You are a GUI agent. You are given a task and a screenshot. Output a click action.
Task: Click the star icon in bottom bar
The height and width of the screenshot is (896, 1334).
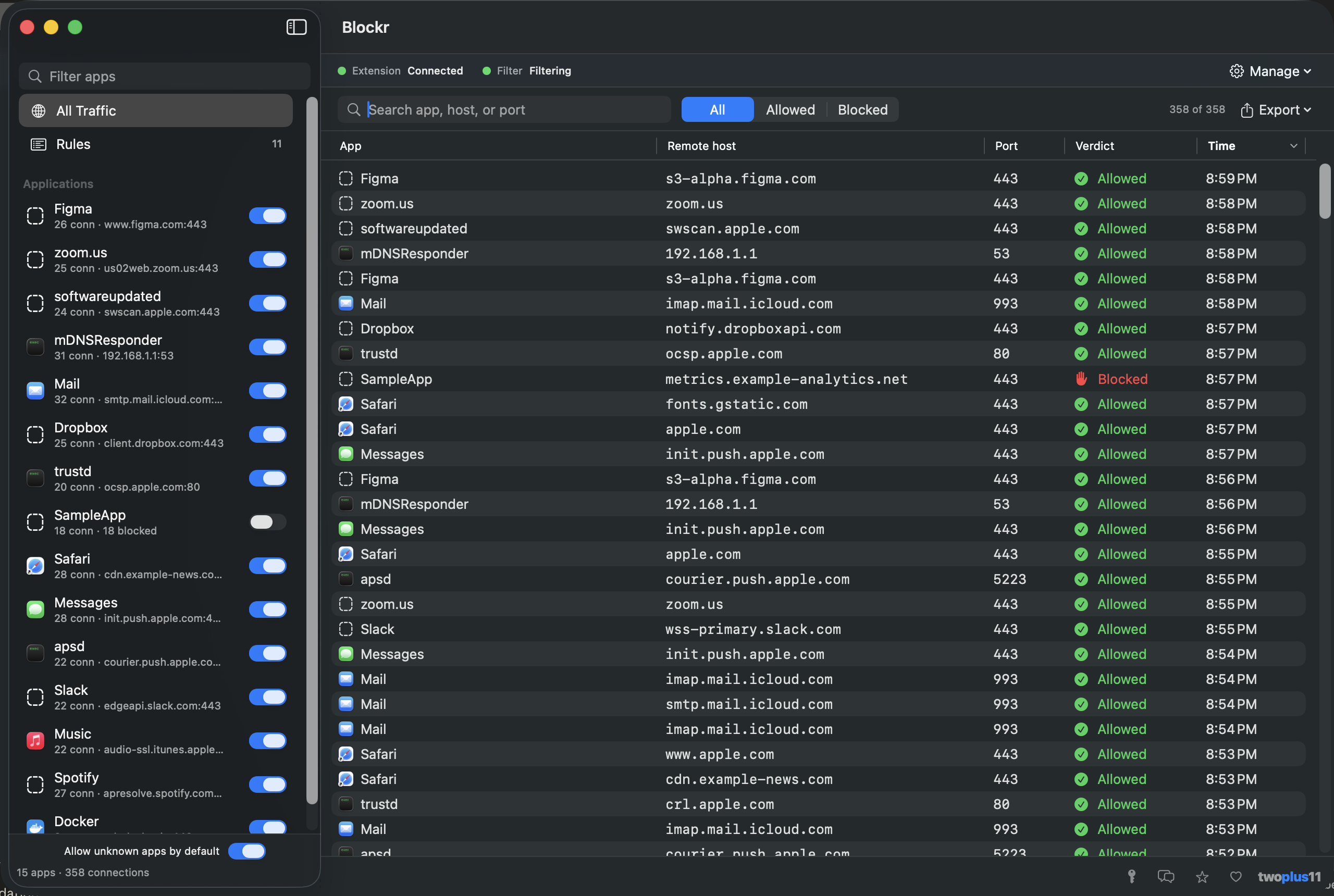coord(1202,877)
